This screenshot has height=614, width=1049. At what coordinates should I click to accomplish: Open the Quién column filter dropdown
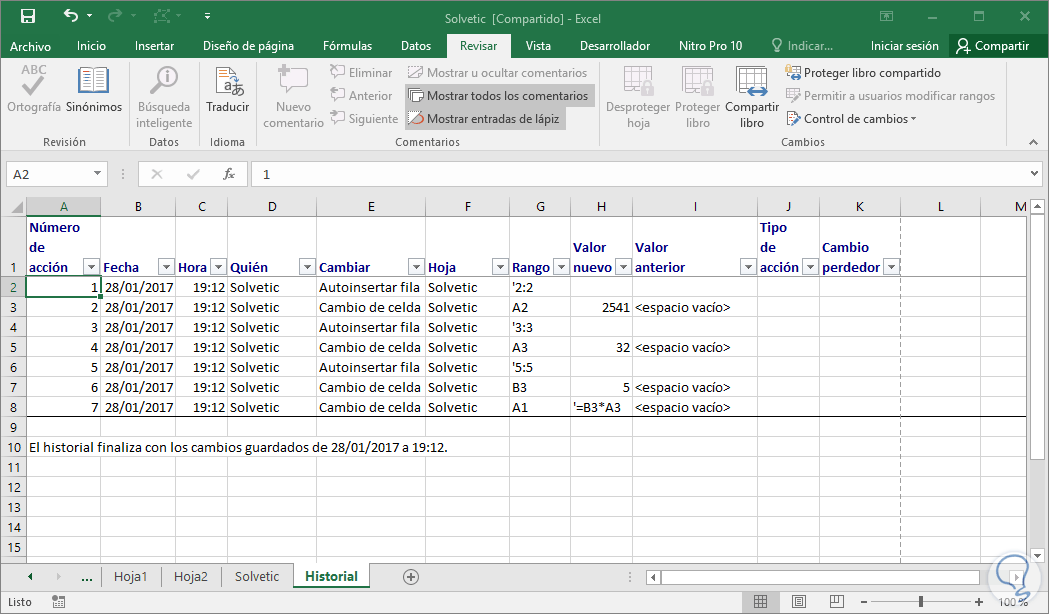pyautogui.click(x=306, y=267)
